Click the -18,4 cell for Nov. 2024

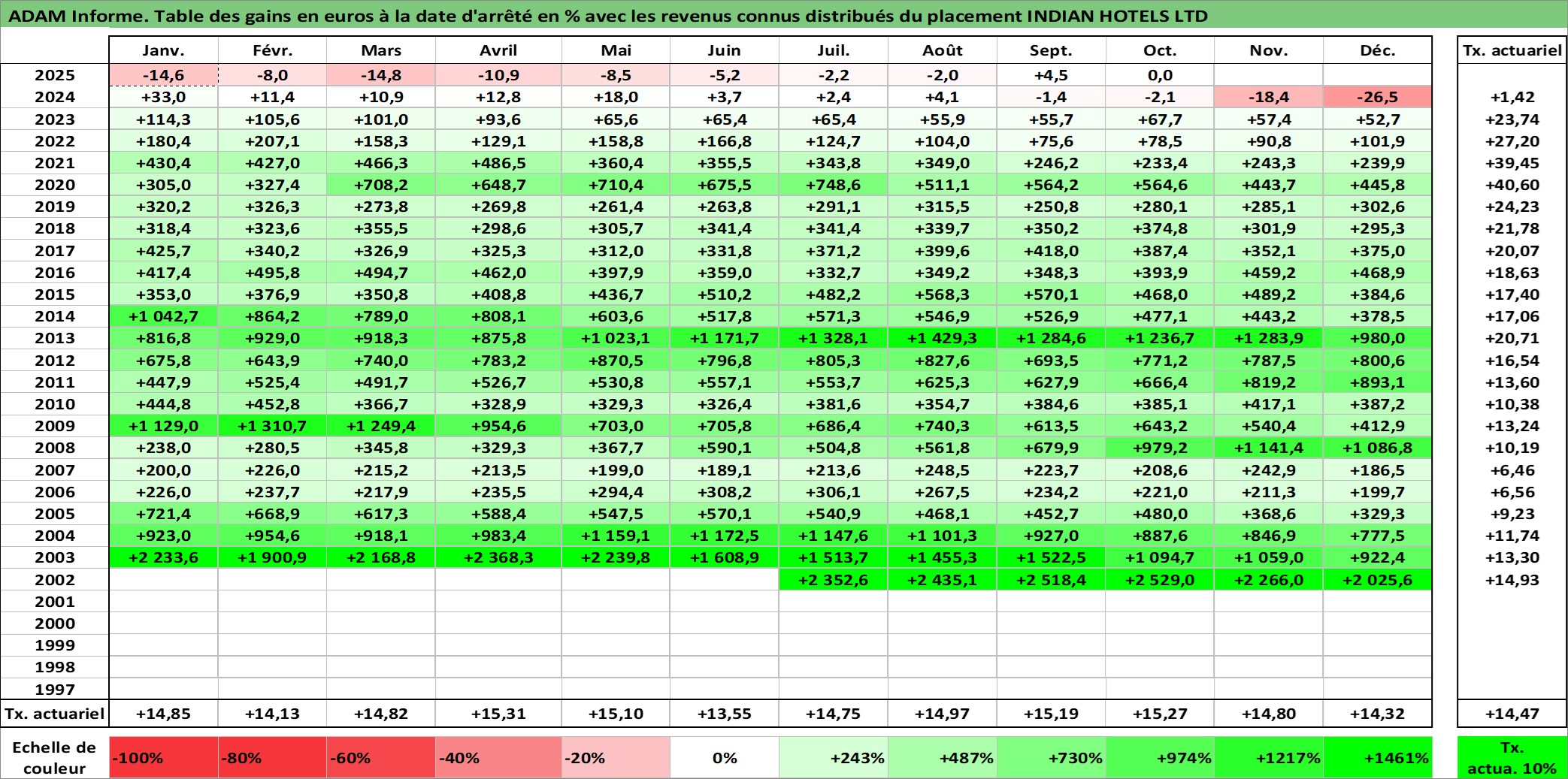(1269, 97)
